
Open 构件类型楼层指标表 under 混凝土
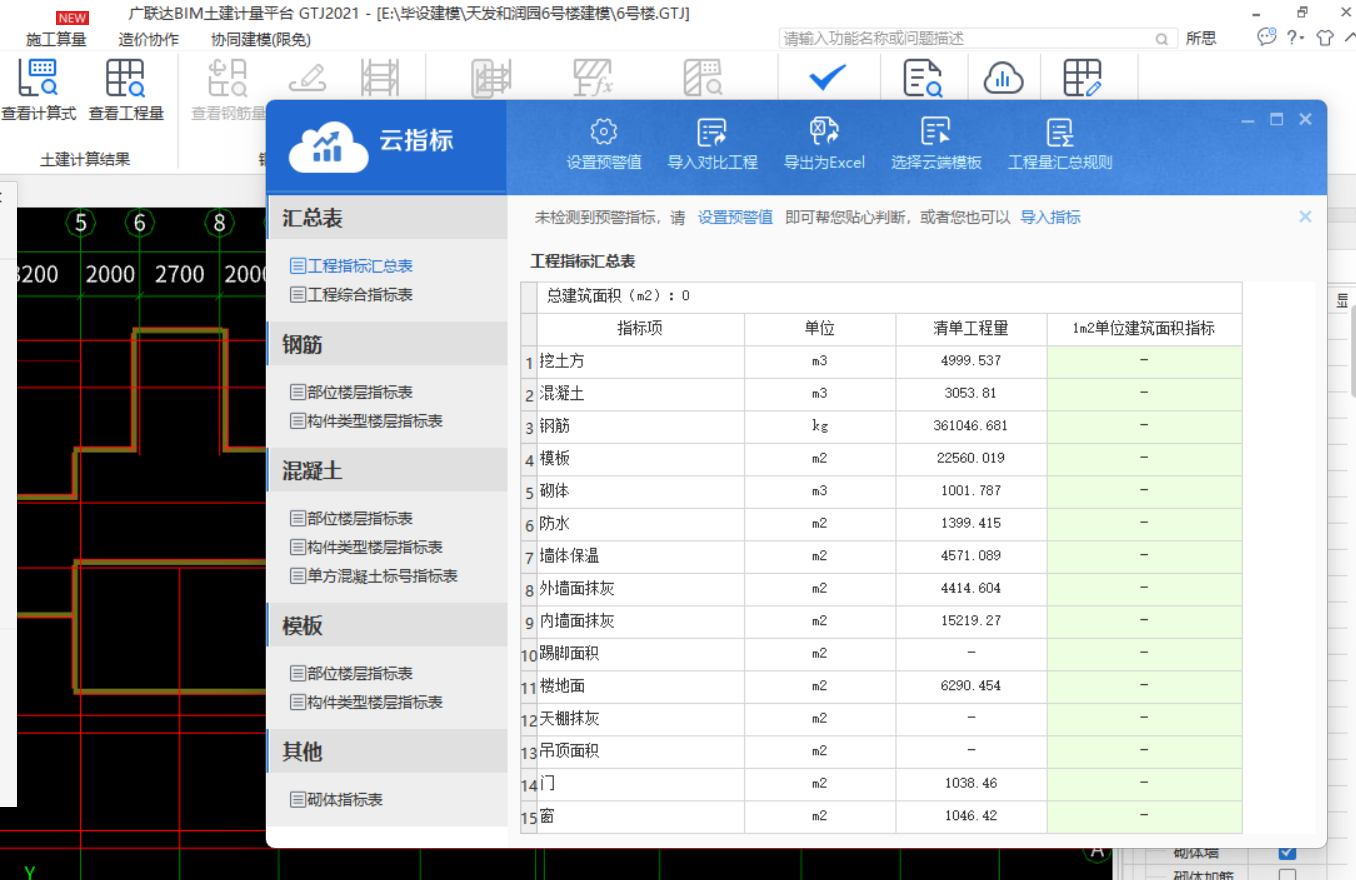tap(366, 547)
